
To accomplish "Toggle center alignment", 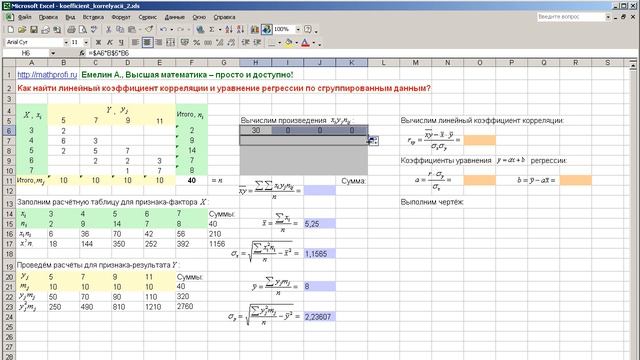I will (x=147, y=42).
